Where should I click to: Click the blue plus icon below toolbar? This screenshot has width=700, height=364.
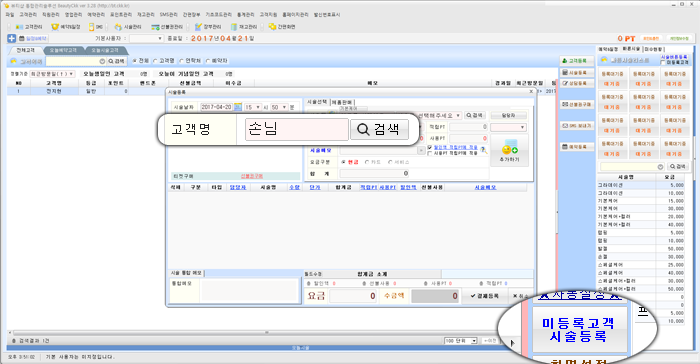click(x=12, y=39)
